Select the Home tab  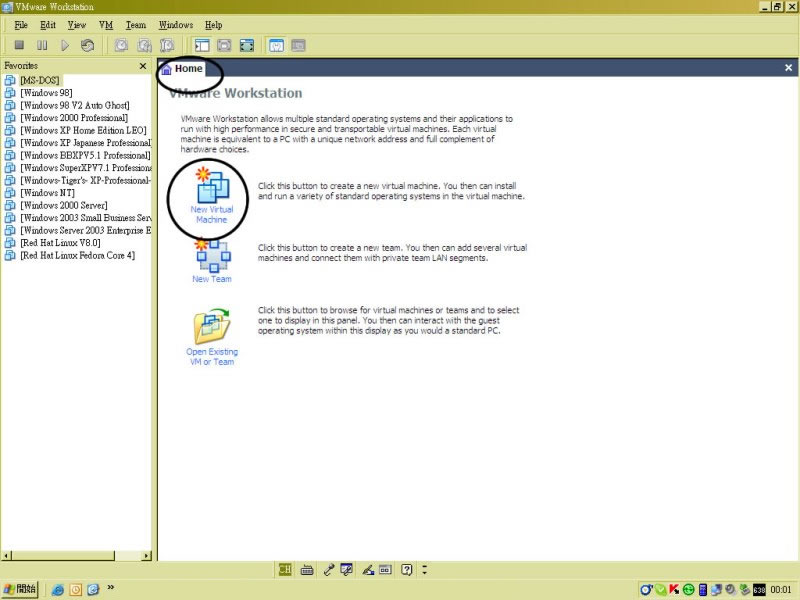coord(182,68)
